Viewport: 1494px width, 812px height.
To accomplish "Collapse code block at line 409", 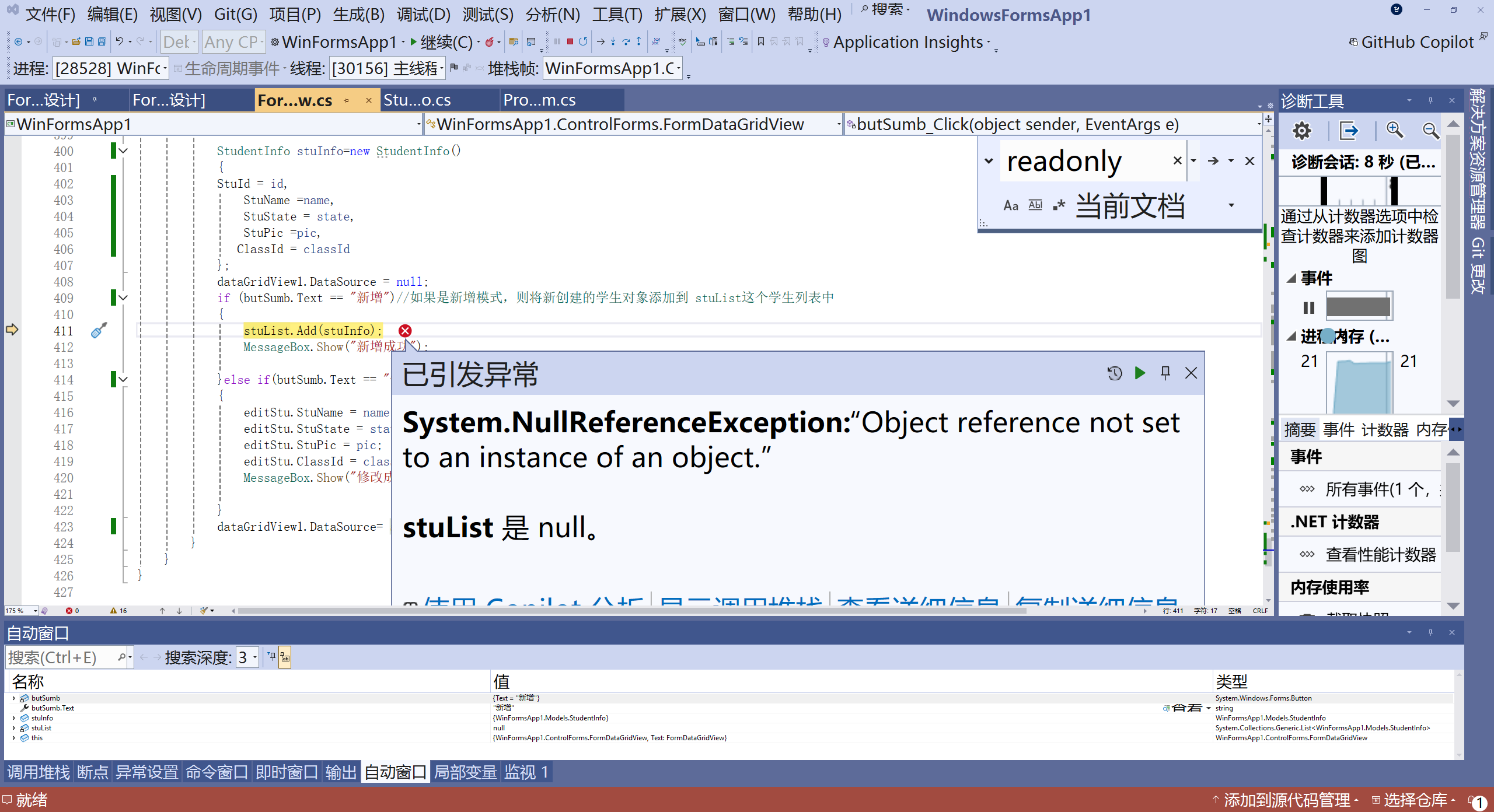I will tap(123, 298).
